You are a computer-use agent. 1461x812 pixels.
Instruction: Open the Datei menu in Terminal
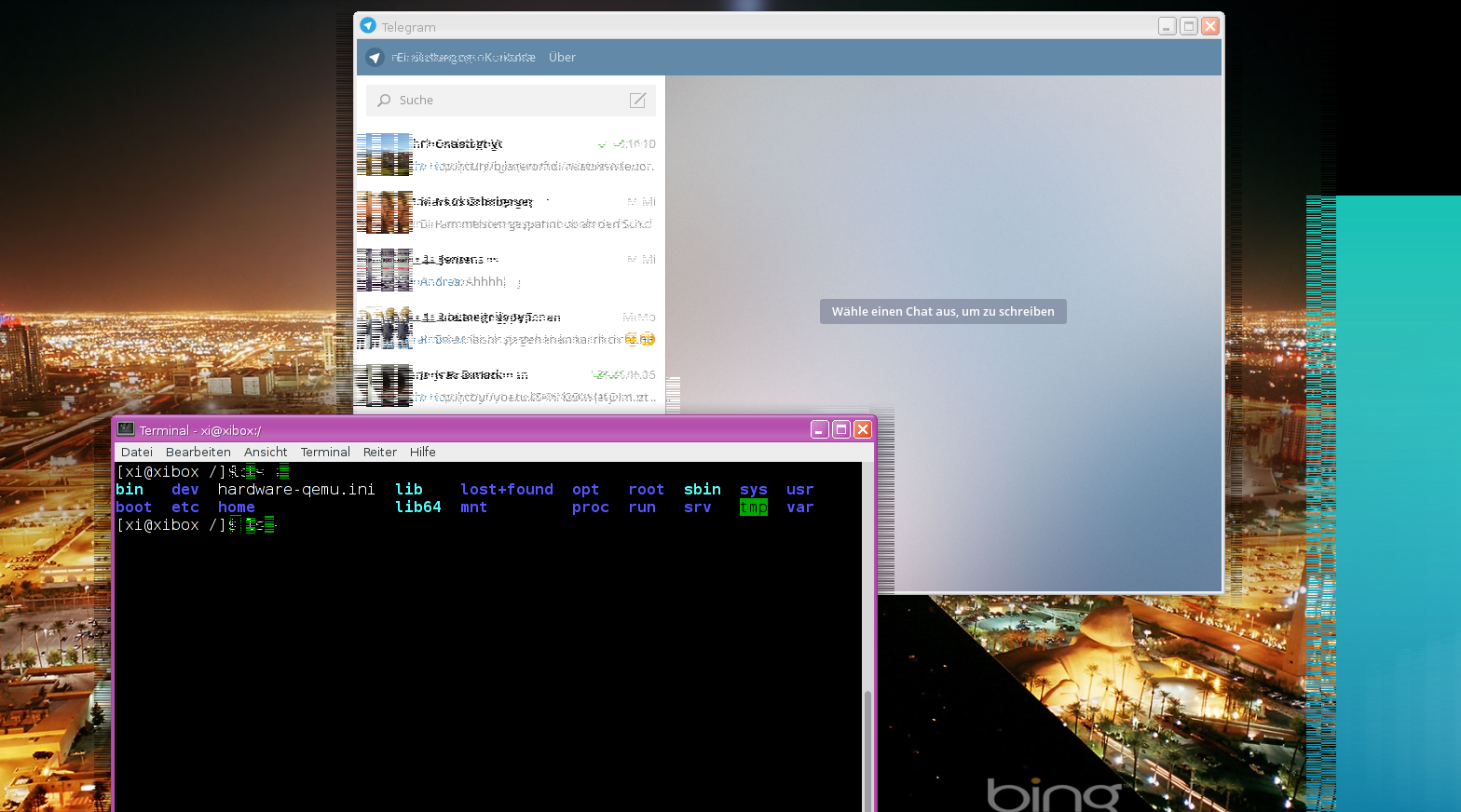137,453
